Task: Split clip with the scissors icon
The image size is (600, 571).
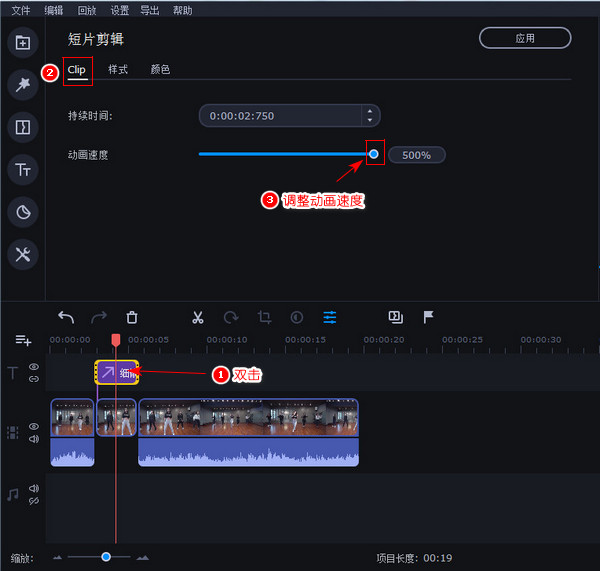Action: (x=198, y=317)
